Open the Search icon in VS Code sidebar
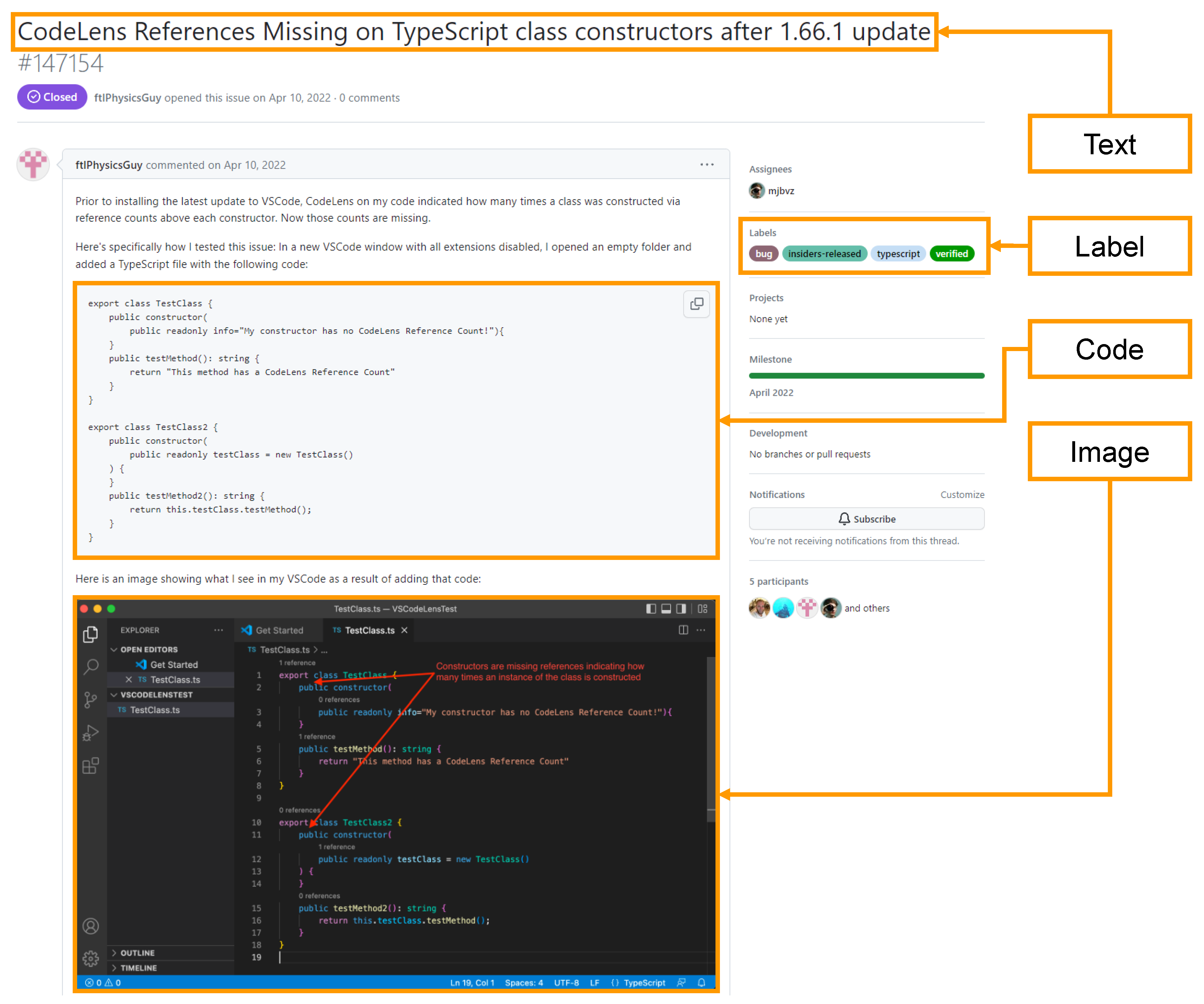1204x1004 pixels. pyautogui.click(x=90, y=666)
